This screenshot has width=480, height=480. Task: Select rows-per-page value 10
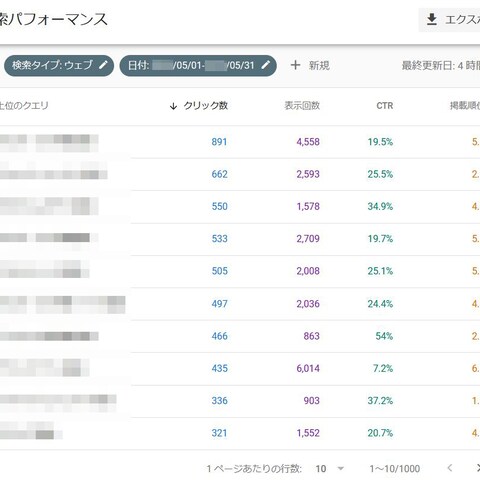point(321,469)
